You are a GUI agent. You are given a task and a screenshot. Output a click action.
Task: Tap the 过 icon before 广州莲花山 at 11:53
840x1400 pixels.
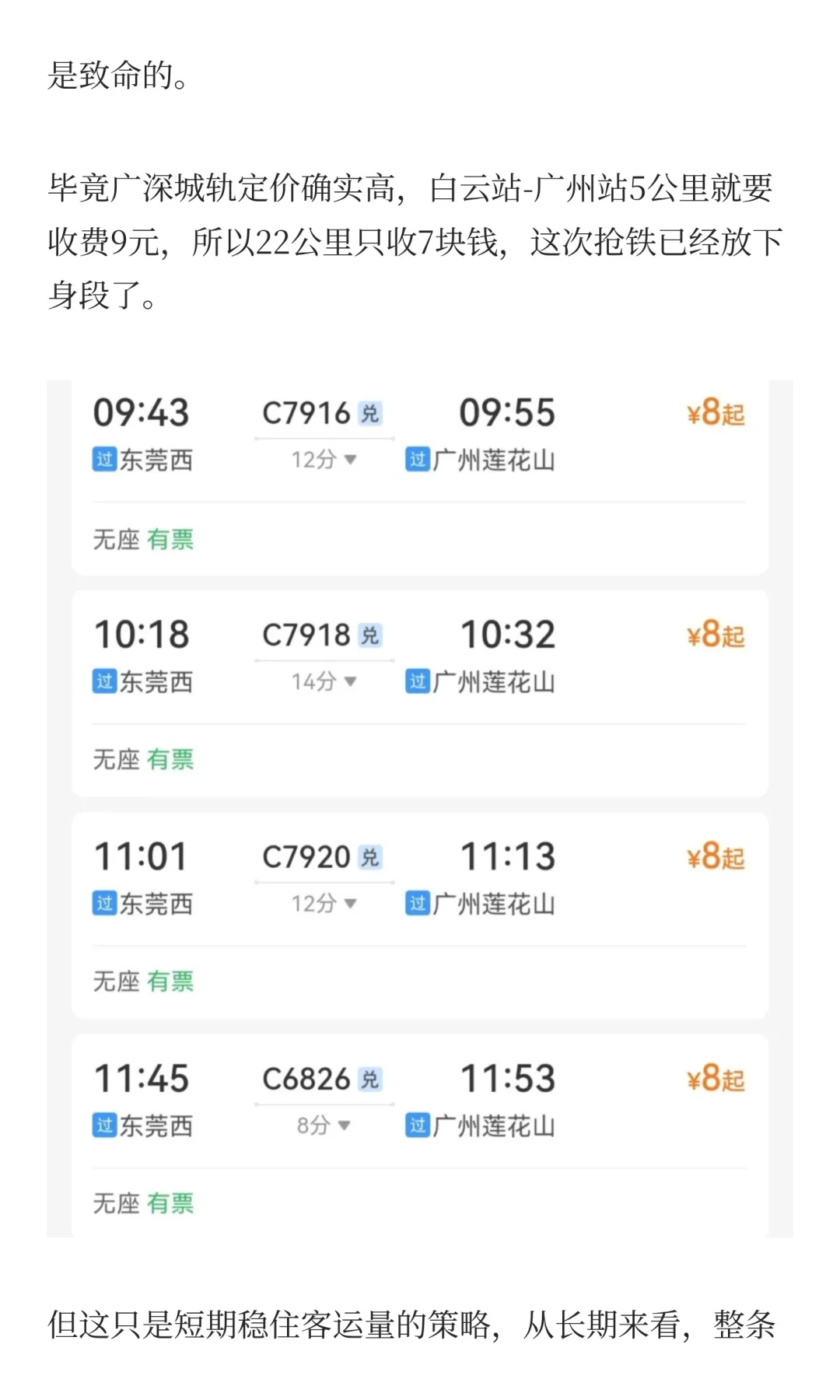pos(418,1125)
